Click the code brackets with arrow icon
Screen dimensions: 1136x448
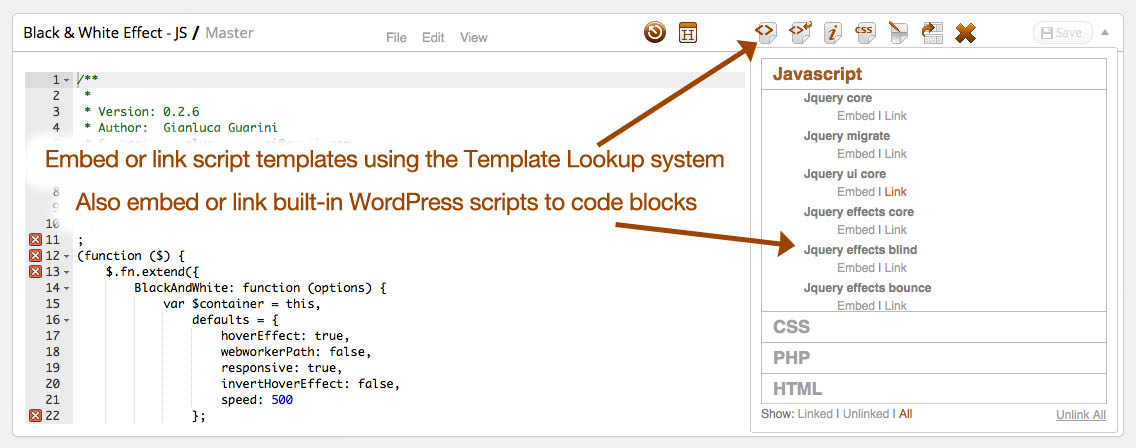[799, 33]
